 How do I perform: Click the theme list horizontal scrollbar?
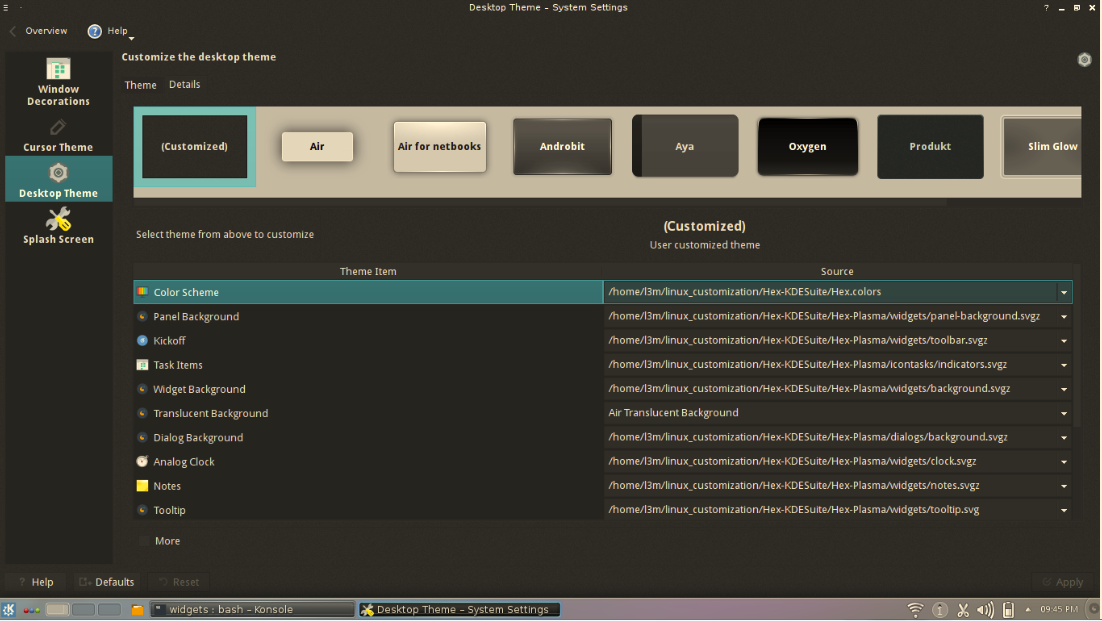[x=540, y=202]
